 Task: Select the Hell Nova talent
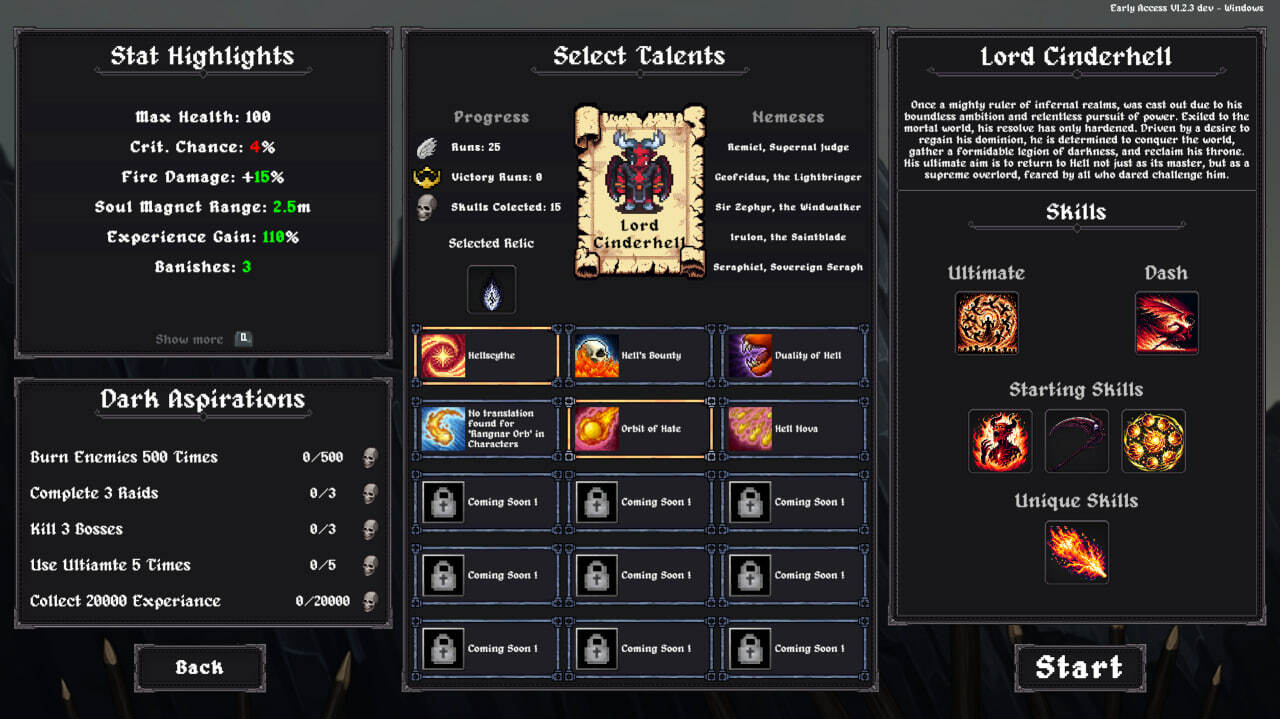click(793, 428)
